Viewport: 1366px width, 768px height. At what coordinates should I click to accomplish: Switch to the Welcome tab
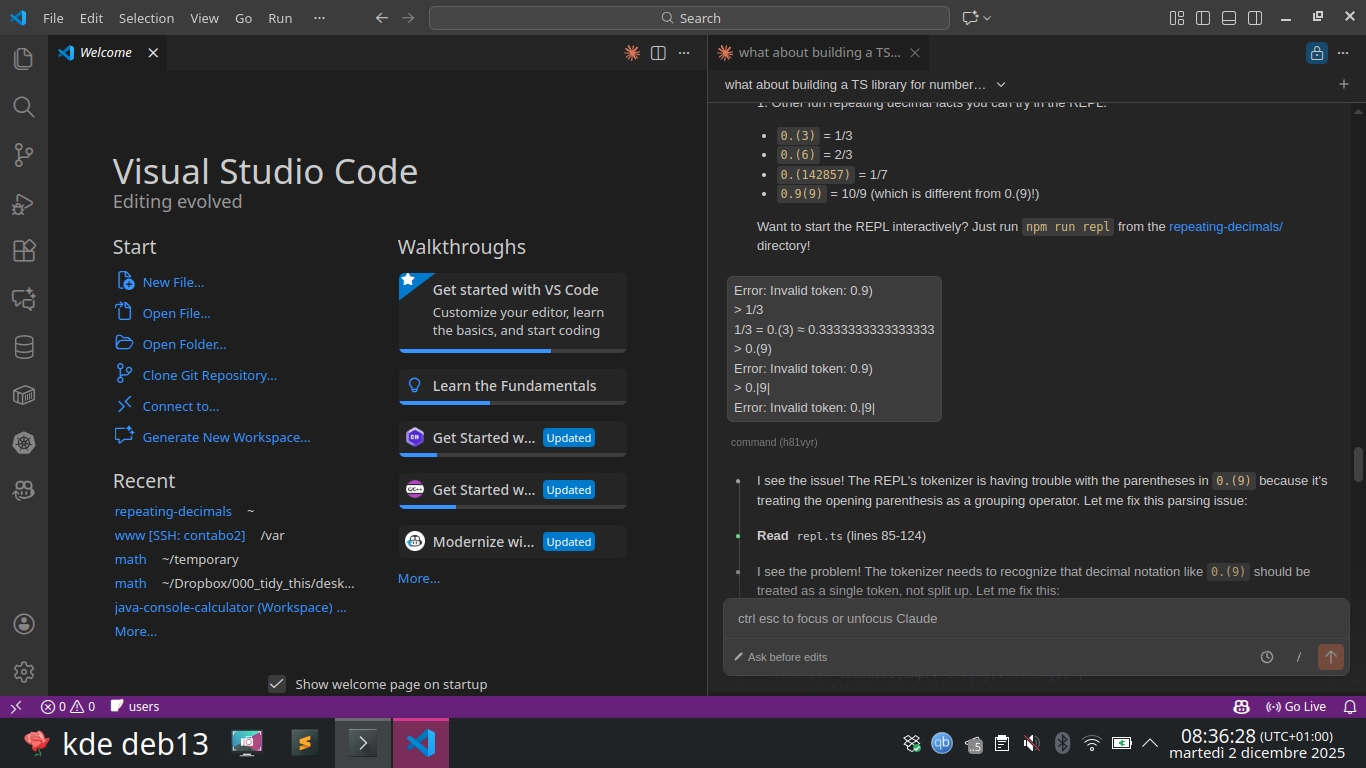[x=105, y=53]
